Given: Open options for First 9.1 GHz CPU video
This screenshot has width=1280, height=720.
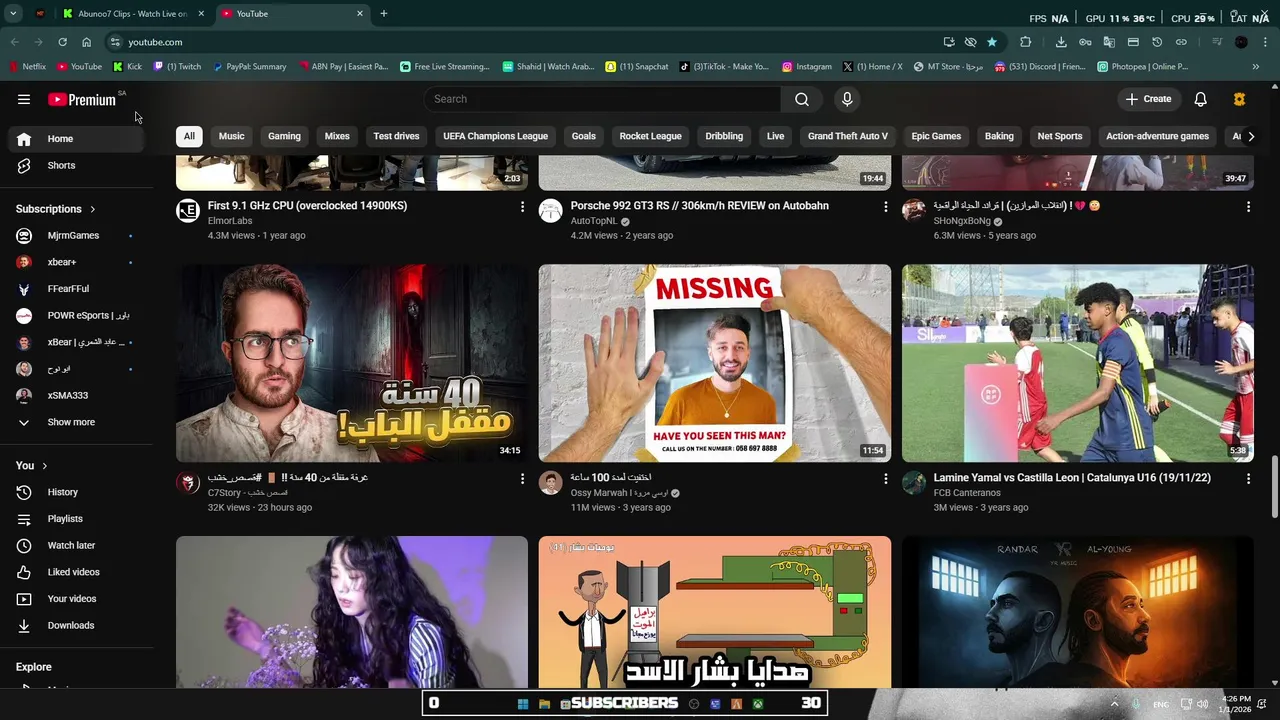Looking at the screenshot, I should click(x=522, y=207).
